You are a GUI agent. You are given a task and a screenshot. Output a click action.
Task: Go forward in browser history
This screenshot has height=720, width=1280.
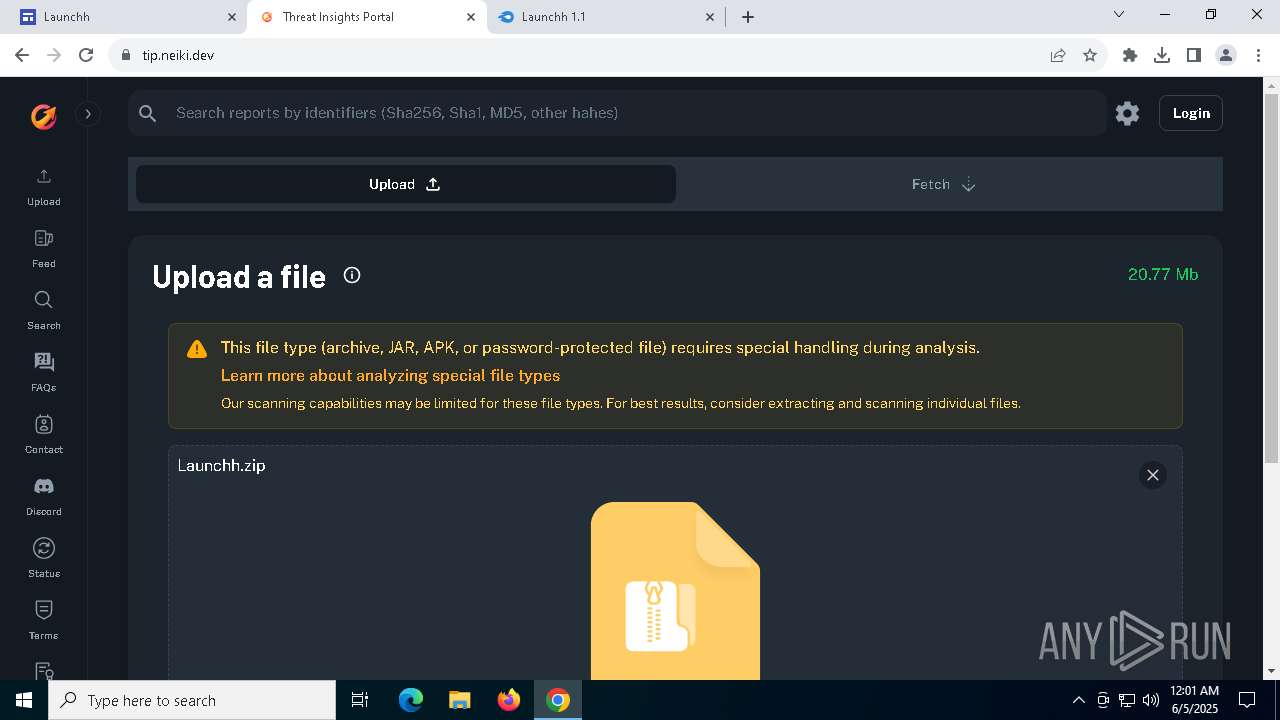coord(54,55)
